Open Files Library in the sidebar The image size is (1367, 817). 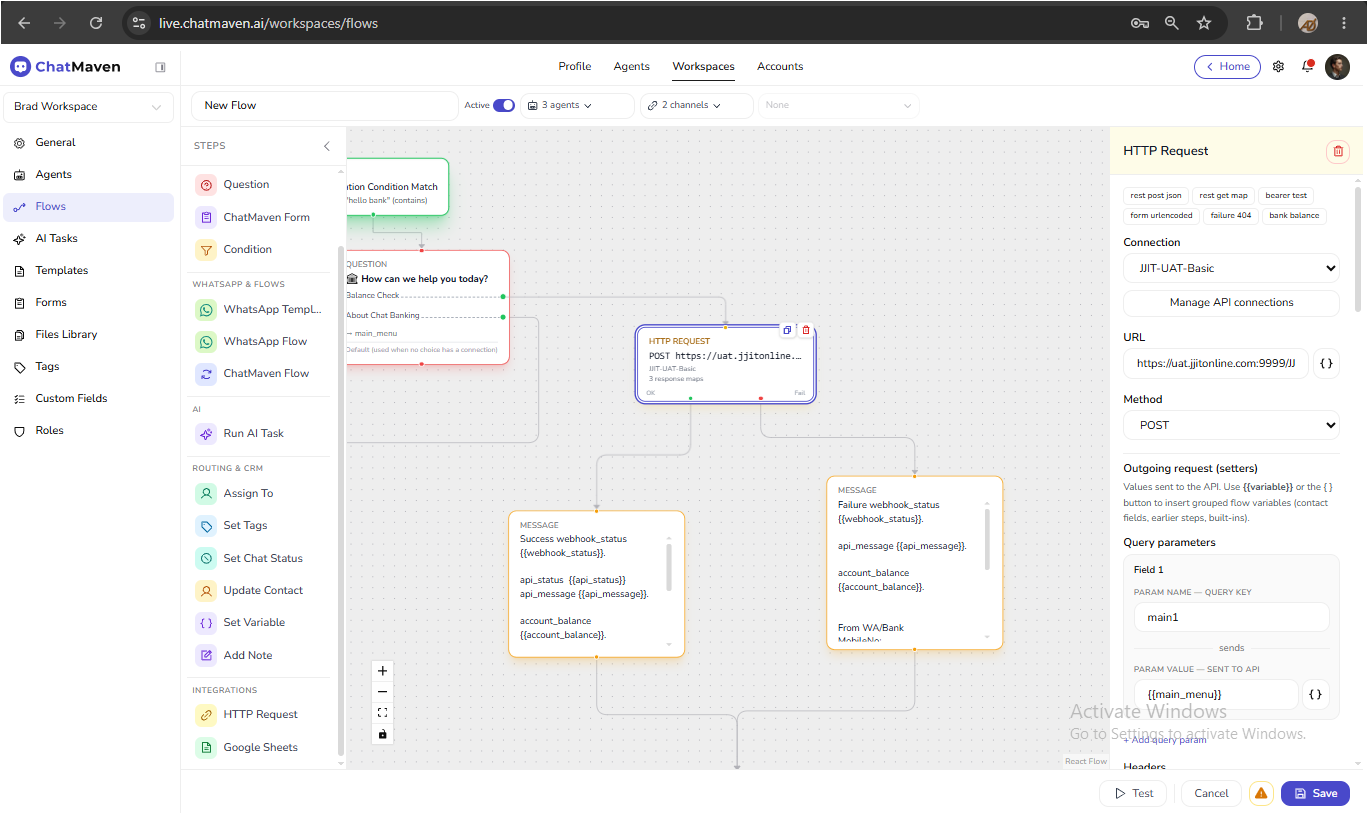pyautogui.click(x=88, y=335)
